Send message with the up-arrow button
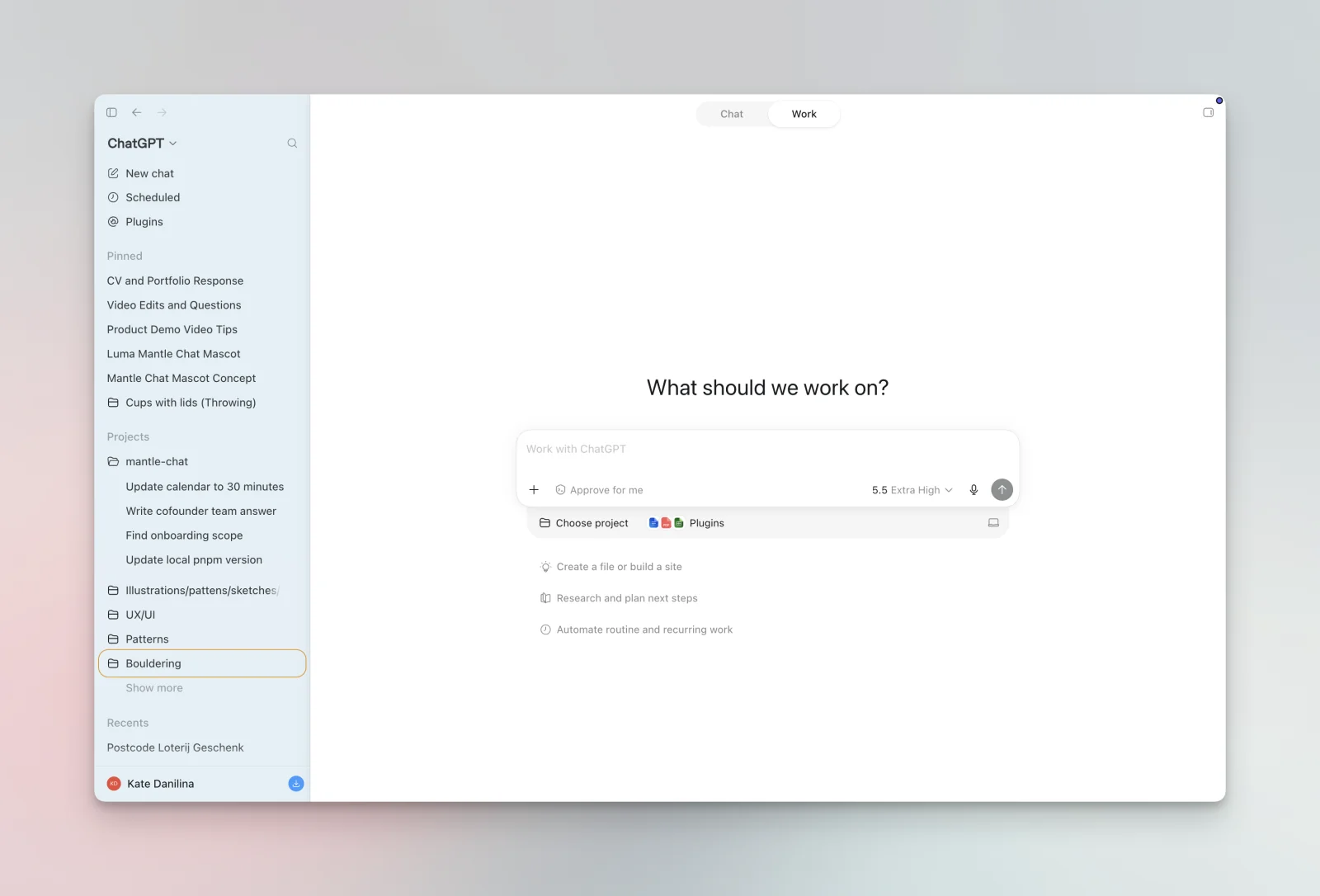 (x=1002, y=490)
